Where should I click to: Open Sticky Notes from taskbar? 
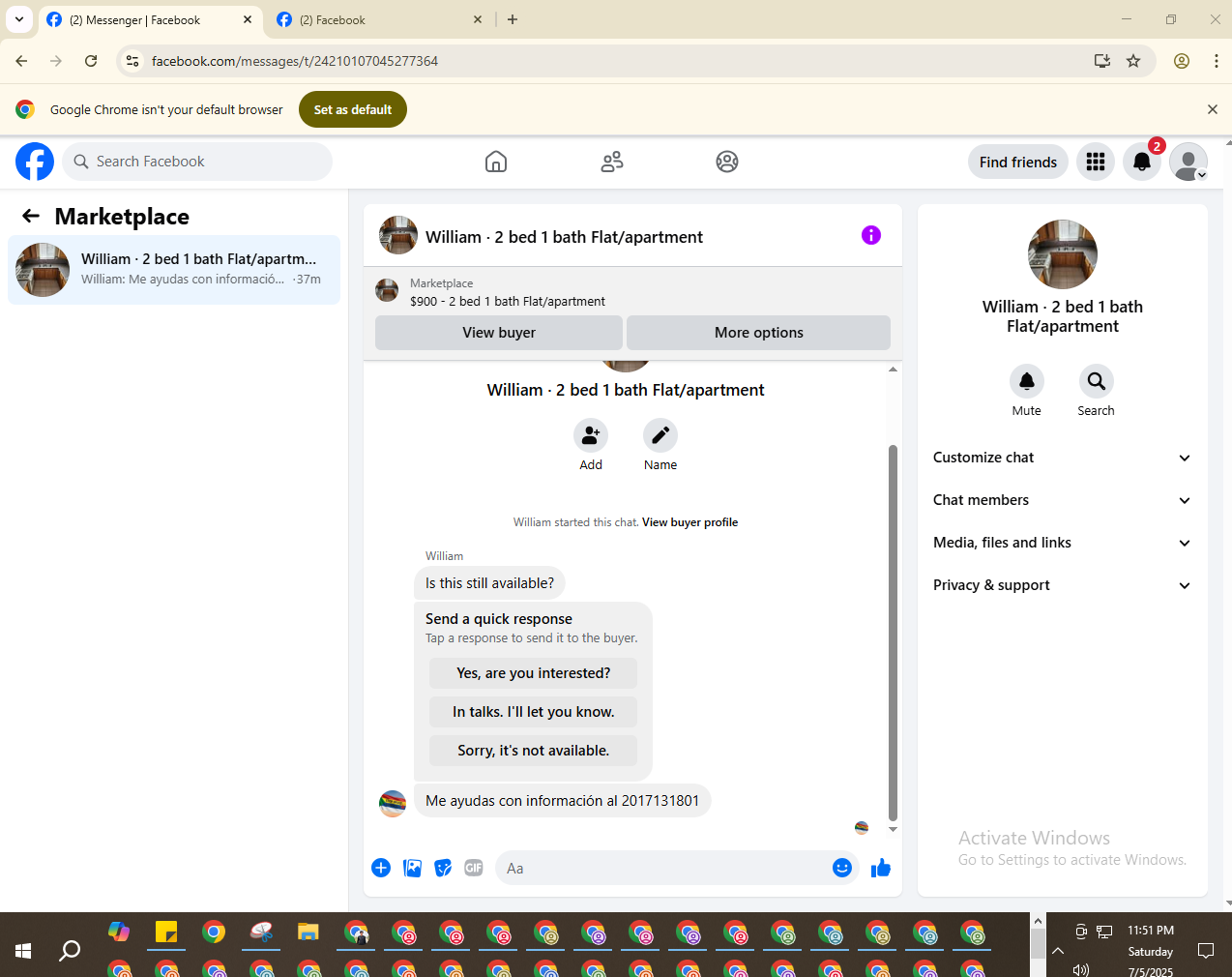pyautogui.click(x=166, y=933)
